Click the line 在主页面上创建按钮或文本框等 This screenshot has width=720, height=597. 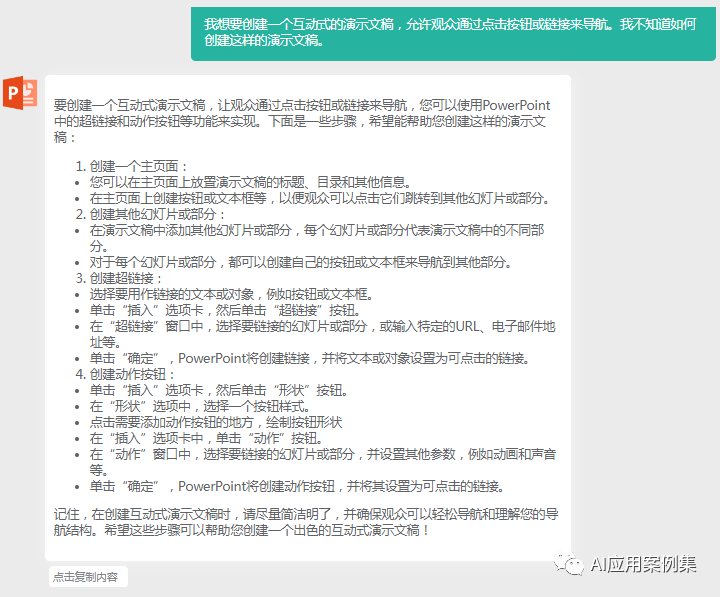point(320,198)
